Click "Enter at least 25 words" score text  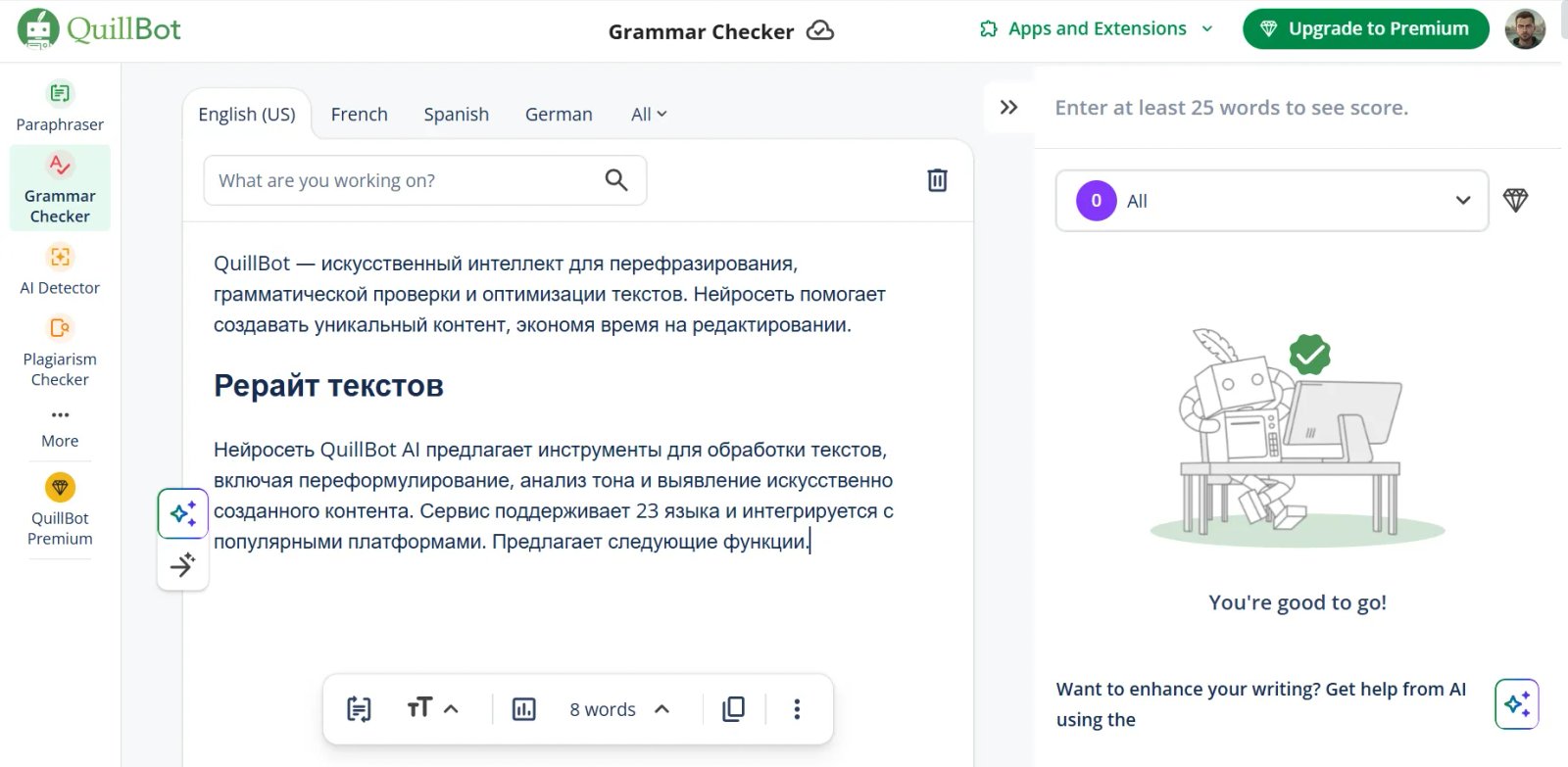(x=1232, y=108)
